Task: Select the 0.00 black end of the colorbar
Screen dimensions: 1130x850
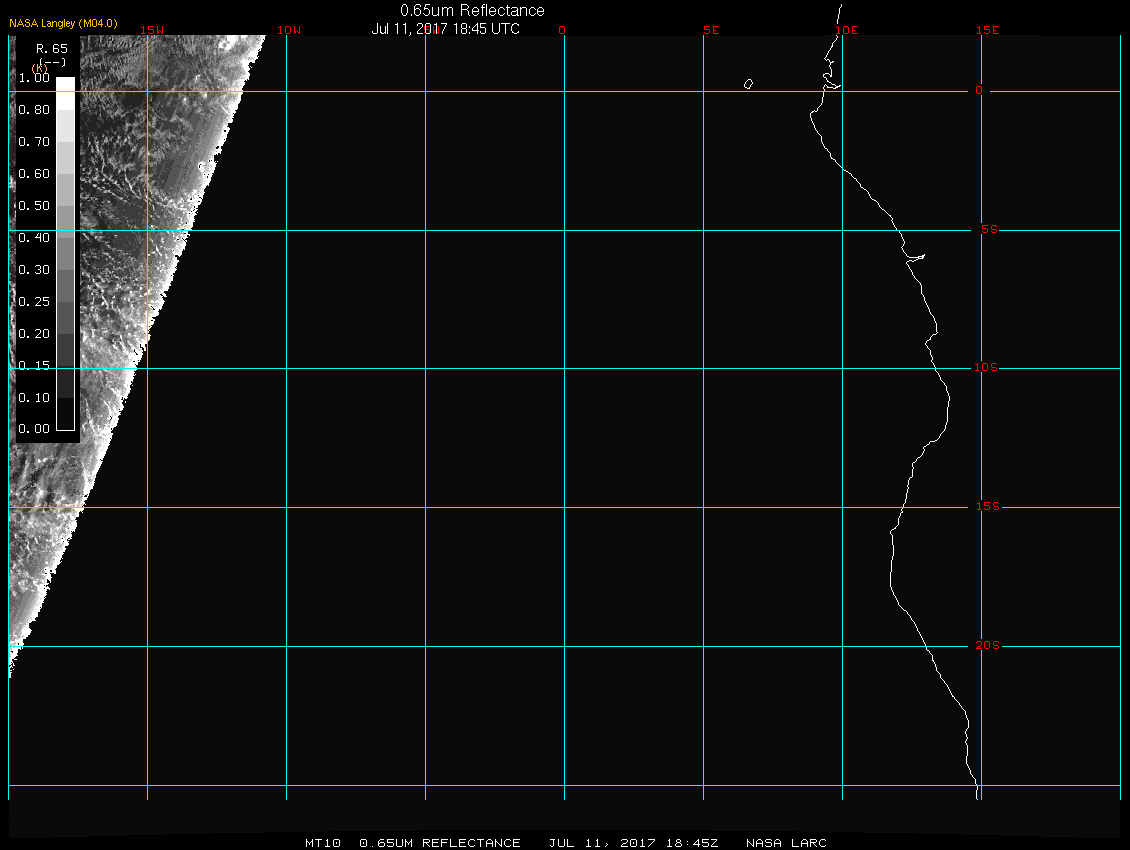Action: coord(65,422)
